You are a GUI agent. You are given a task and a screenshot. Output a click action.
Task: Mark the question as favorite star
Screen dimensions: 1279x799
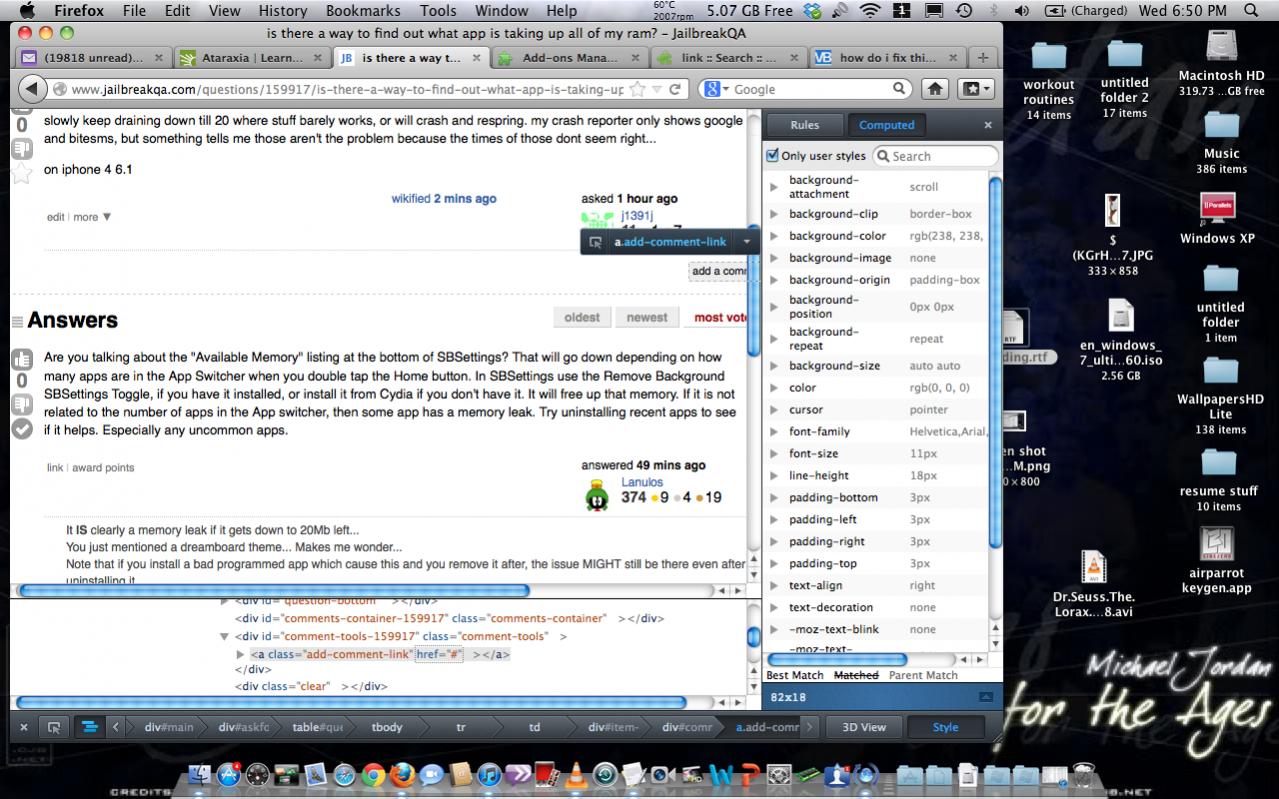(x=21, y=174)
